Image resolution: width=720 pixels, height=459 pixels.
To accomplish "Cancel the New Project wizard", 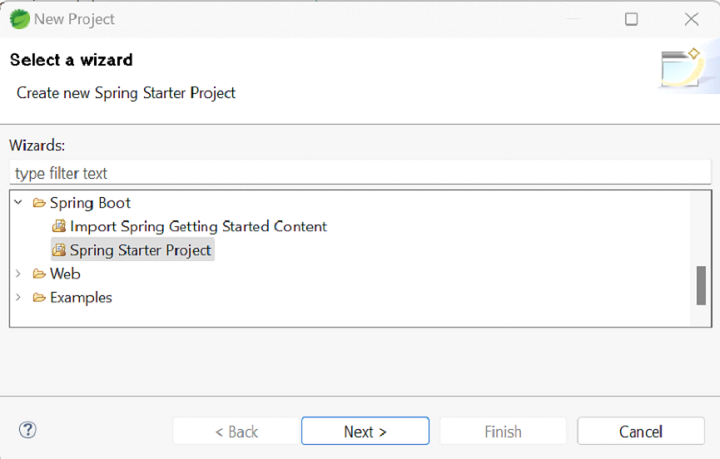I will point(641,432).
